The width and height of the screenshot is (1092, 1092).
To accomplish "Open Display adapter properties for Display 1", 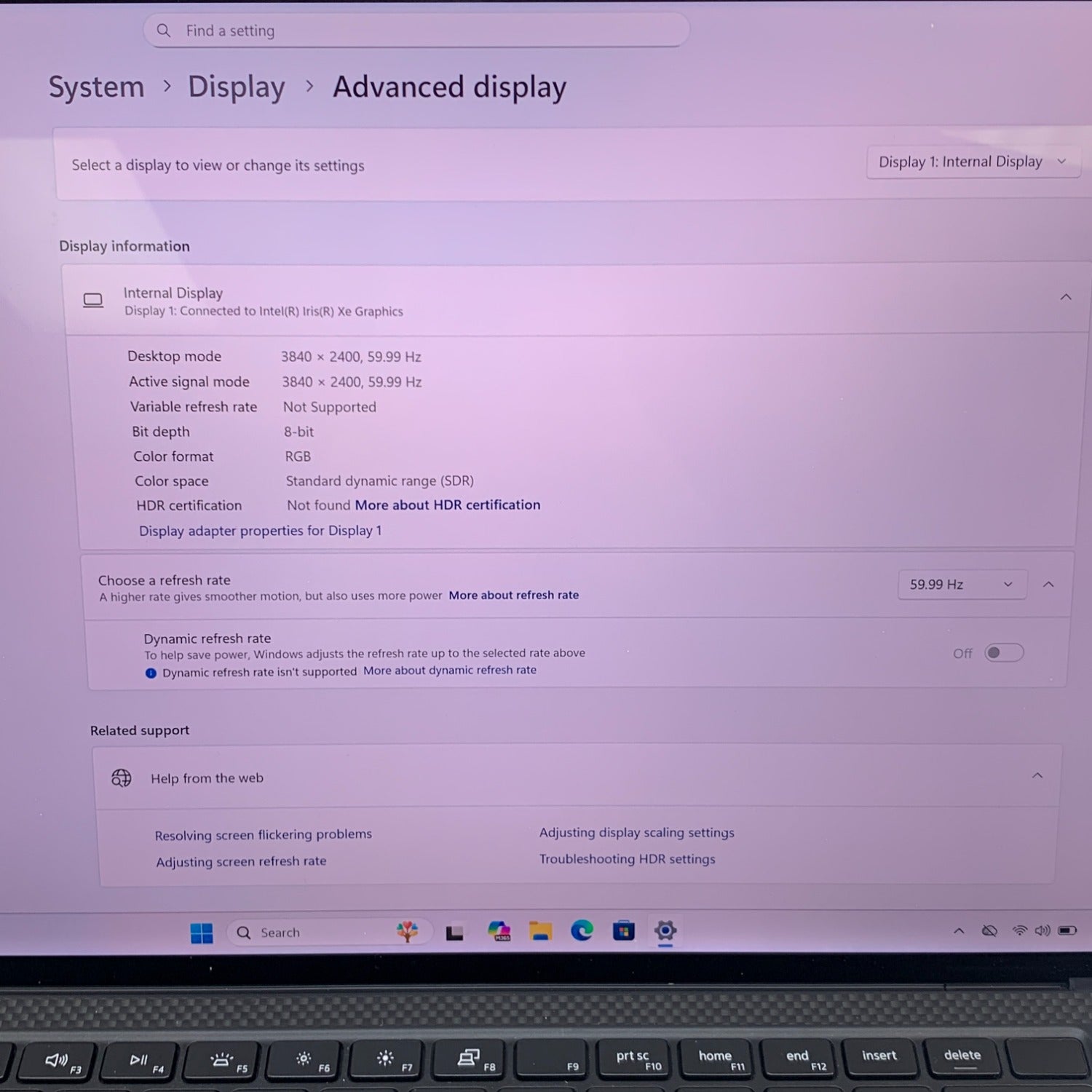I will pyautogui.click(x=260, y=531).
